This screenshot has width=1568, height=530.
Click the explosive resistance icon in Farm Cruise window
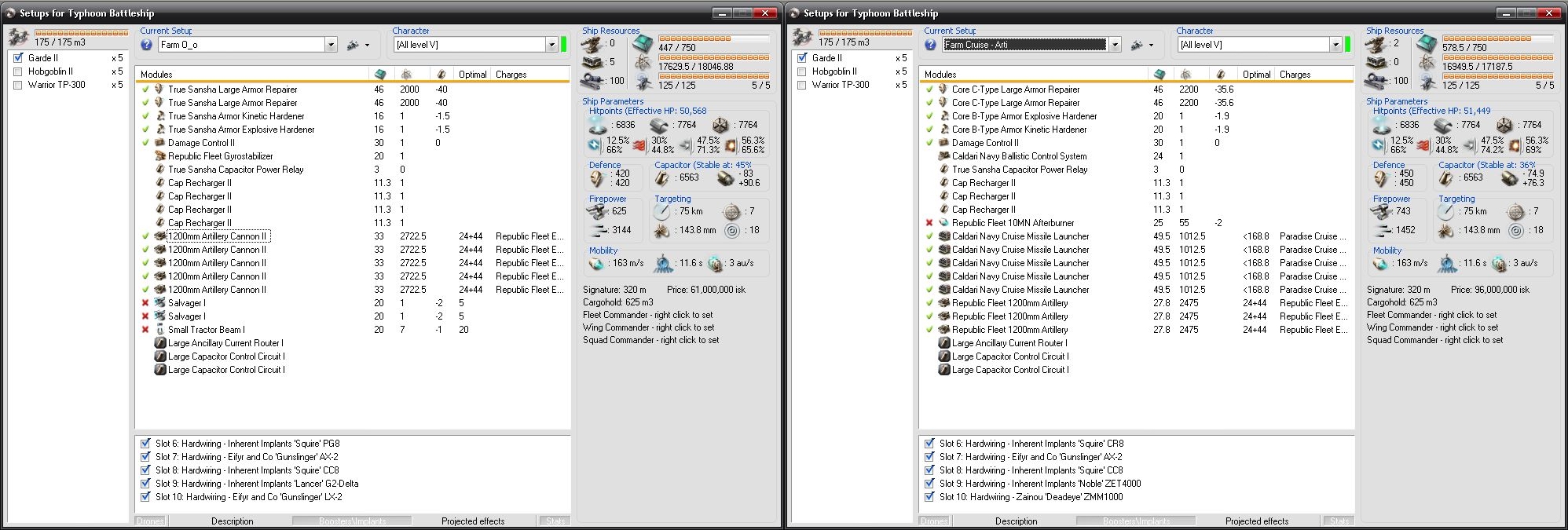tap(1515, 145)
